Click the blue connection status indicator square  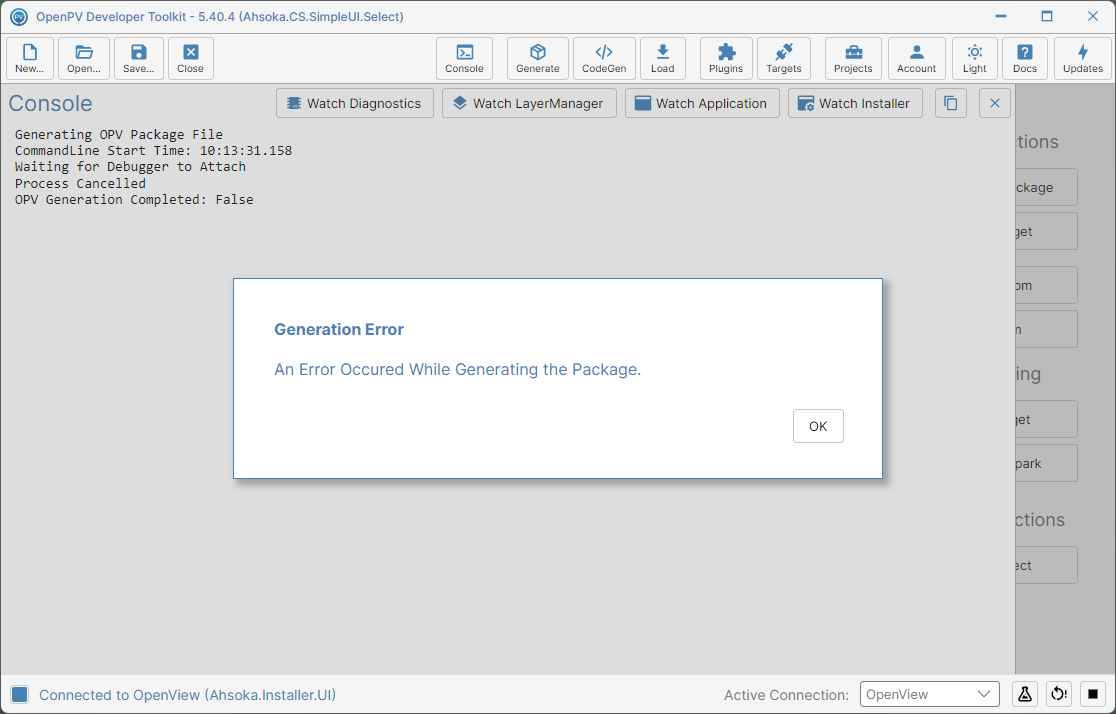20,695
